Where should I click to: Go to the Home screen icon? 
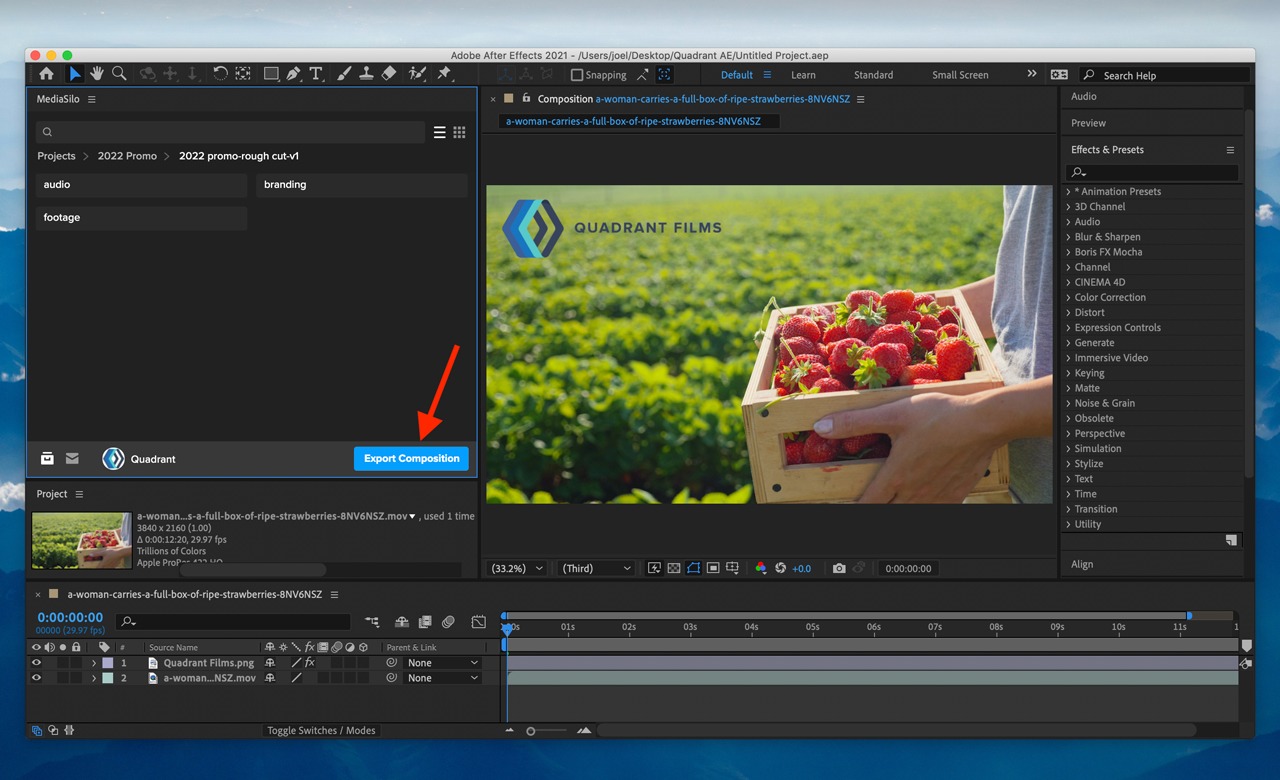[x=46, y=74]
